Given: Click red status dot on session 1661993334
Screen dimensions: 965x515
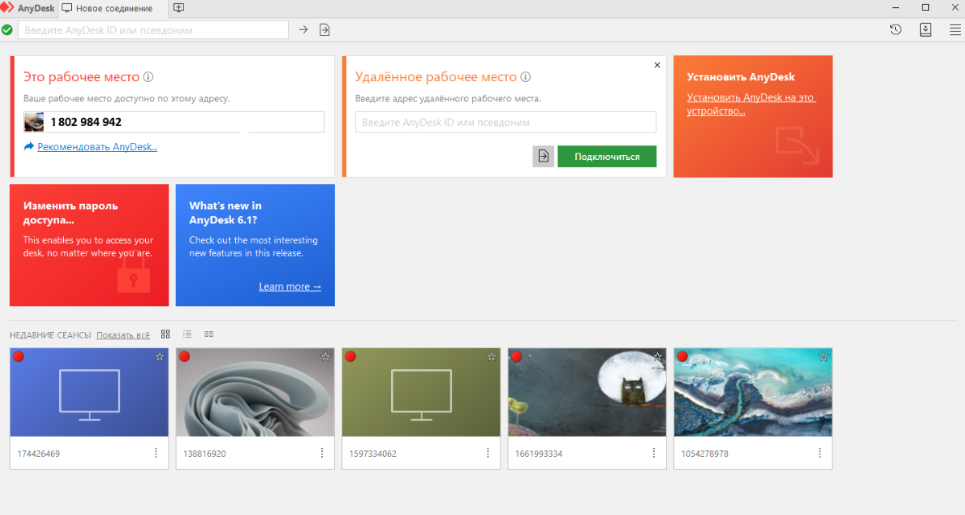Looking at the screenshot, I should point(516,356).
